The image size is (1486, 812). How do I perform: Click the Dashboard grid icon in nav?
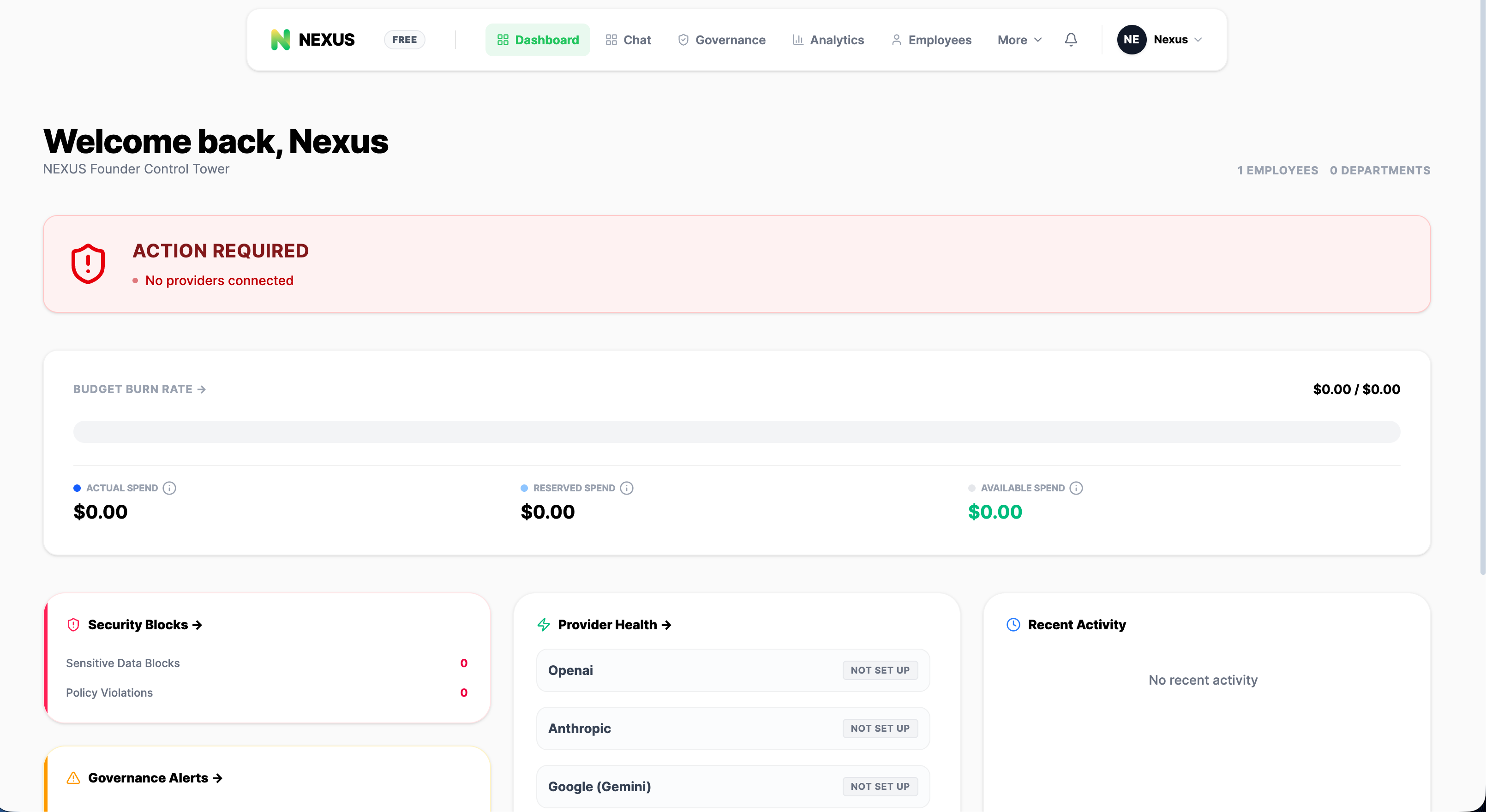(503, 40)
